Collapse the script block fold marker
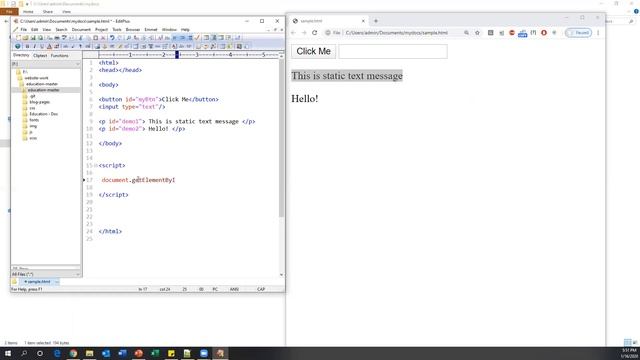The height and width of the screenshot is (360, 640). 96,166
